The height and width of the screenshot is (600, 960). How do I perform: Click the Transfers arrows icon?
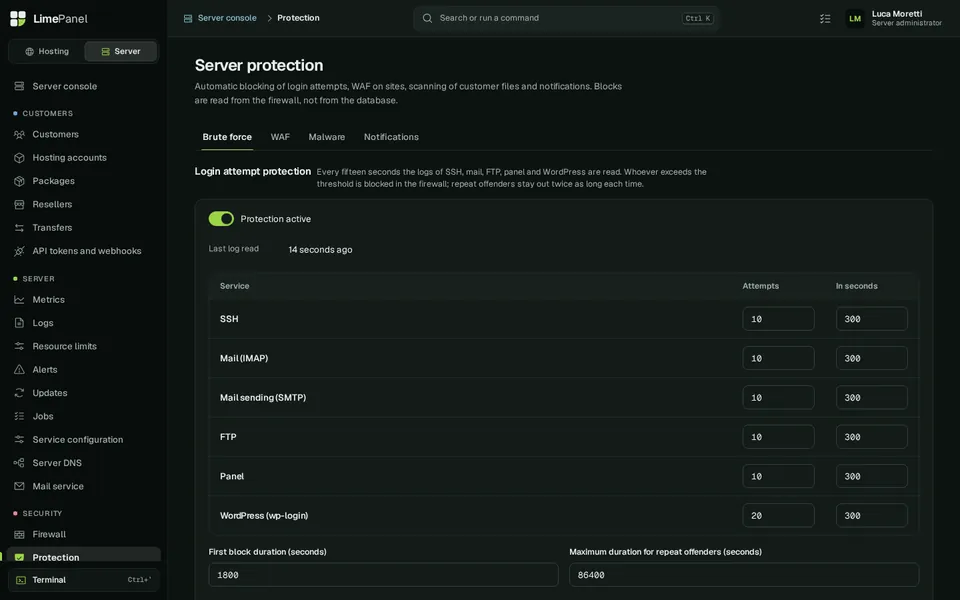click(20, 227)
